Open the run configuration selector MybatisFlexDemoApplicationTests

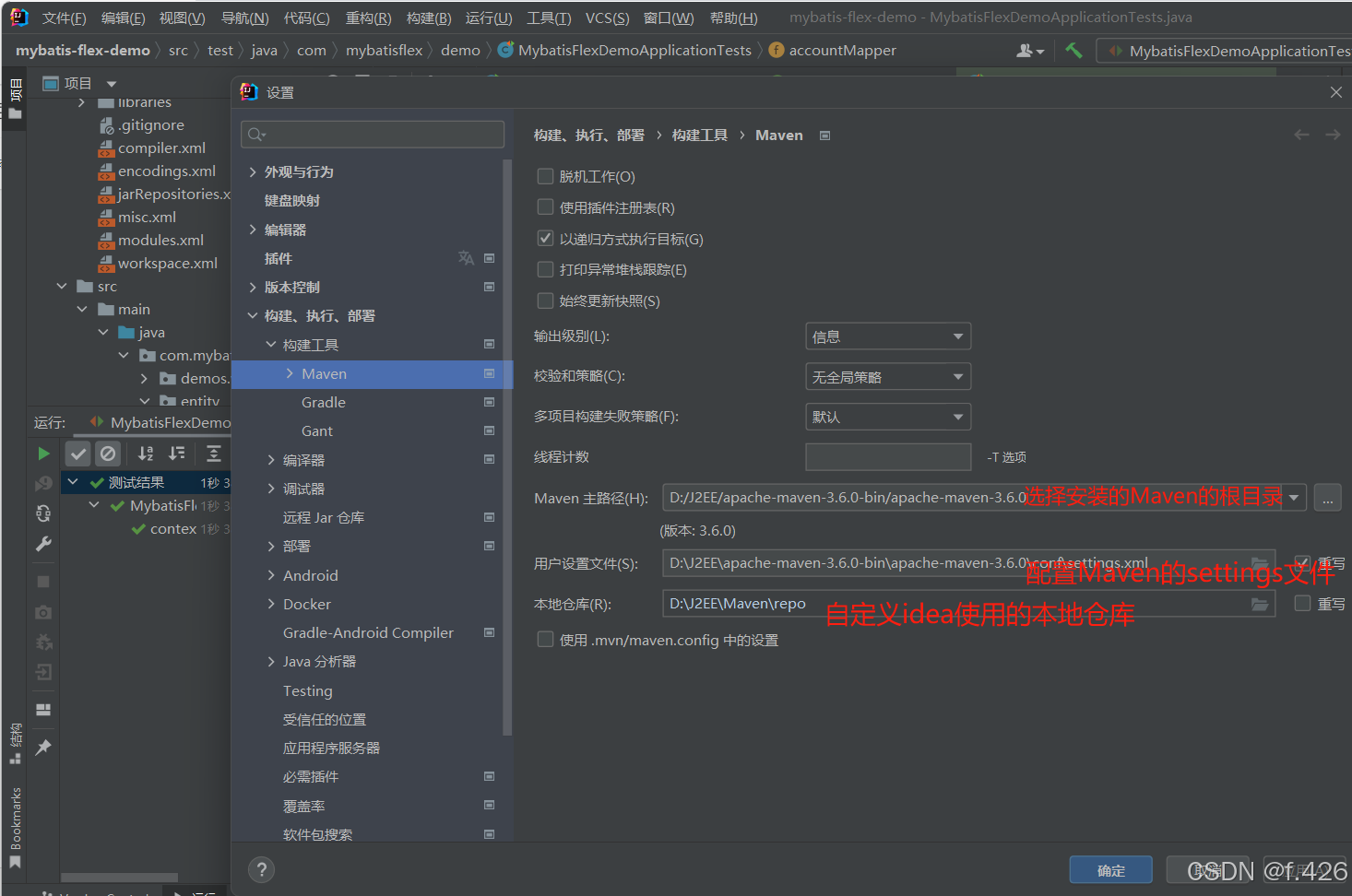click(1227, 51)
